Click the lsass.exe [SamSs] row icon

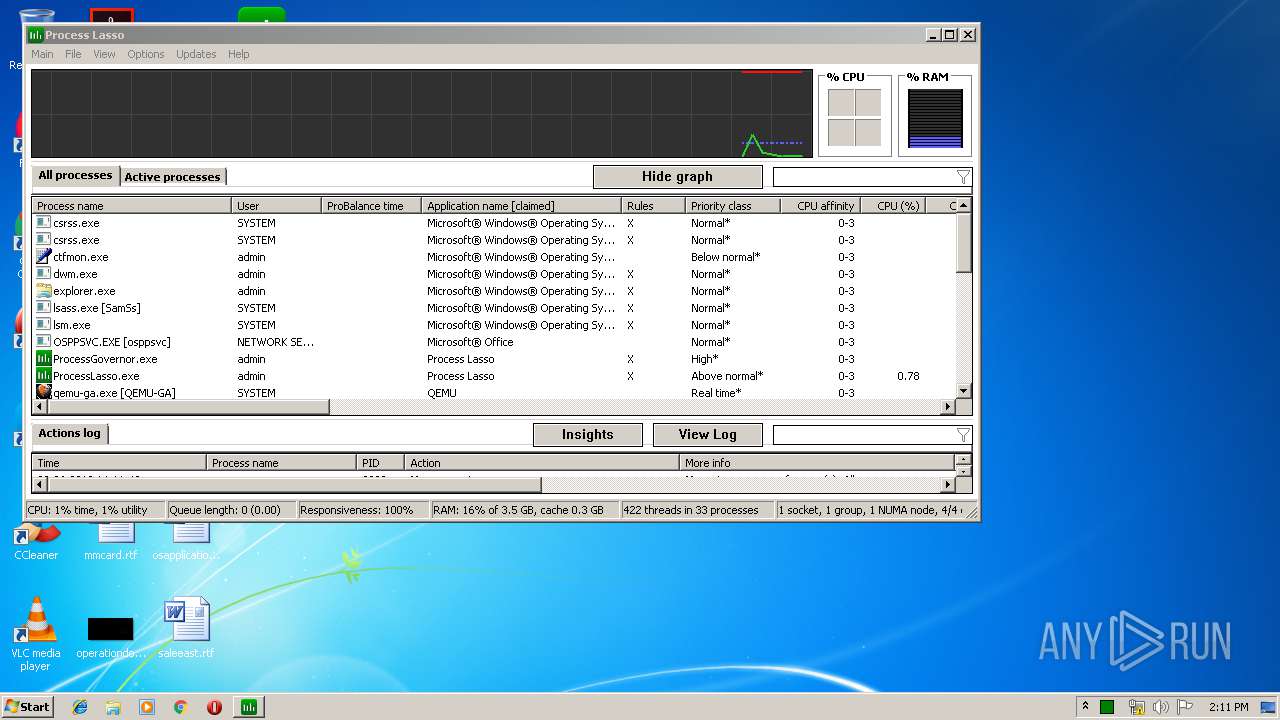tap(43, 308)
